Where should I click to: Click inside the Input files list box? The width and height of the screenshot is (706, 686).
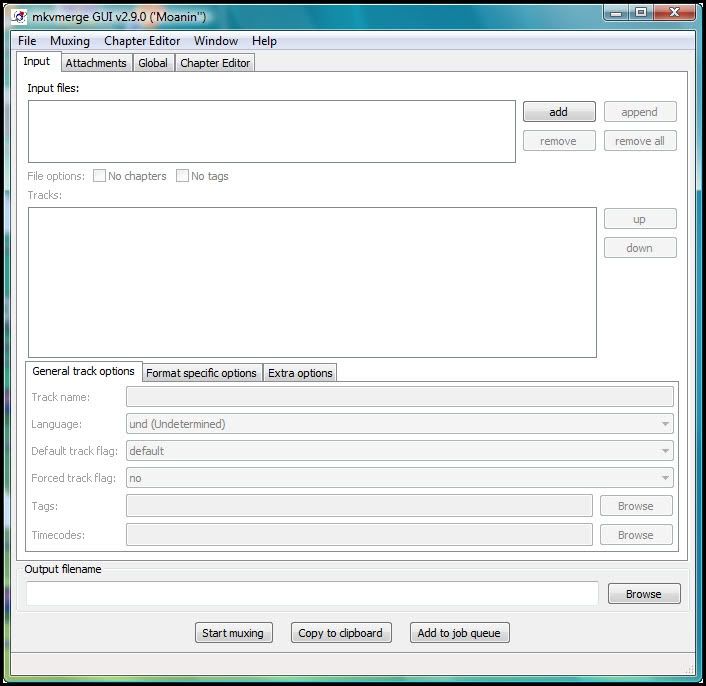(272, 131)
